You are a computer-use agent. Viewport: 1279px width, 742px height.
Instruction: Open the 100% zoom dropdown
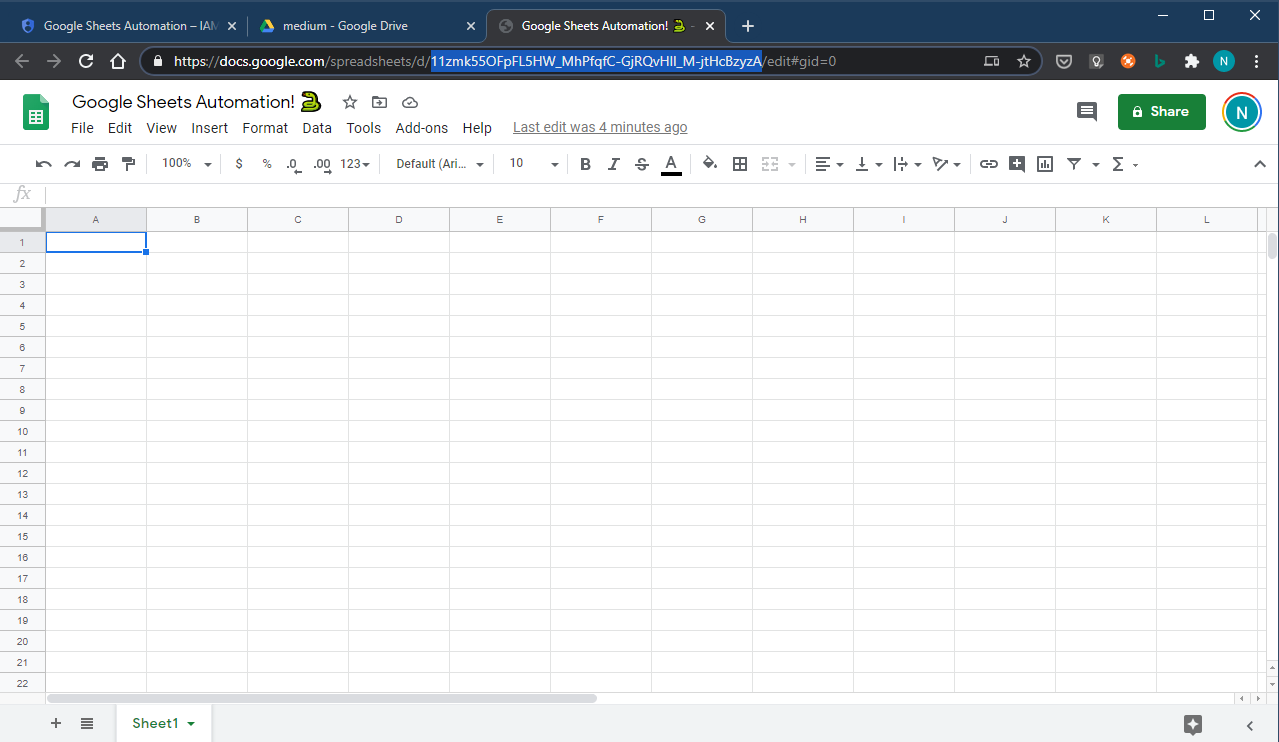coord(187,164)
